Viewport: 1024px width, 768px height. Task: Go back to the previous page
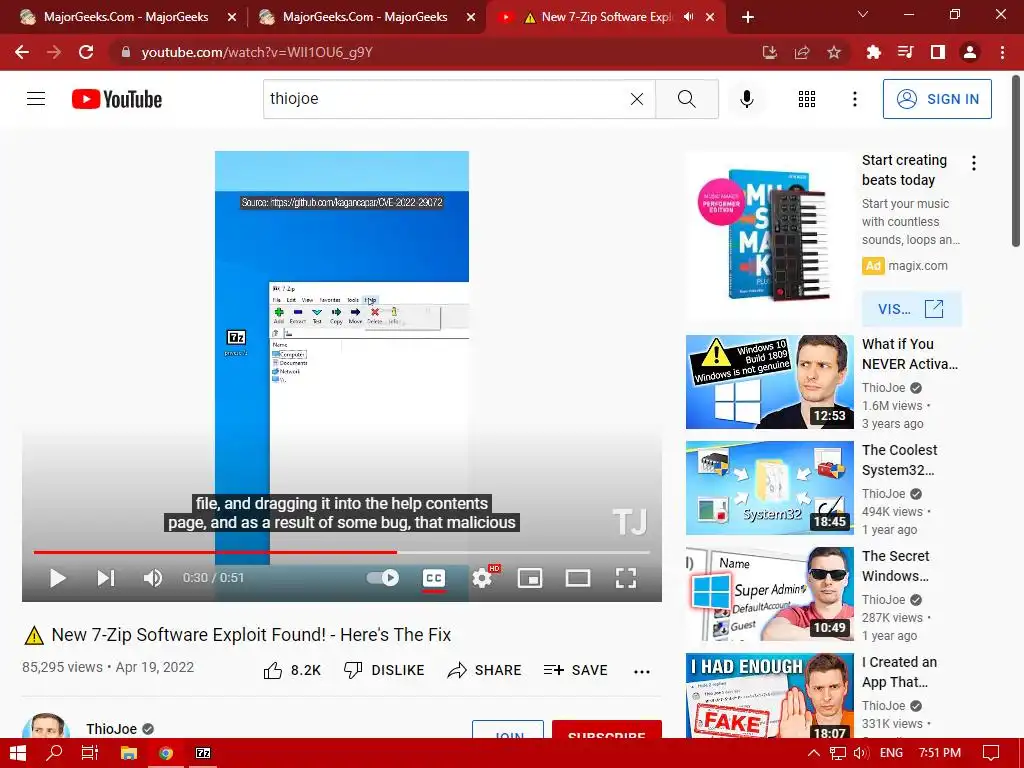[x=22, y=52]
